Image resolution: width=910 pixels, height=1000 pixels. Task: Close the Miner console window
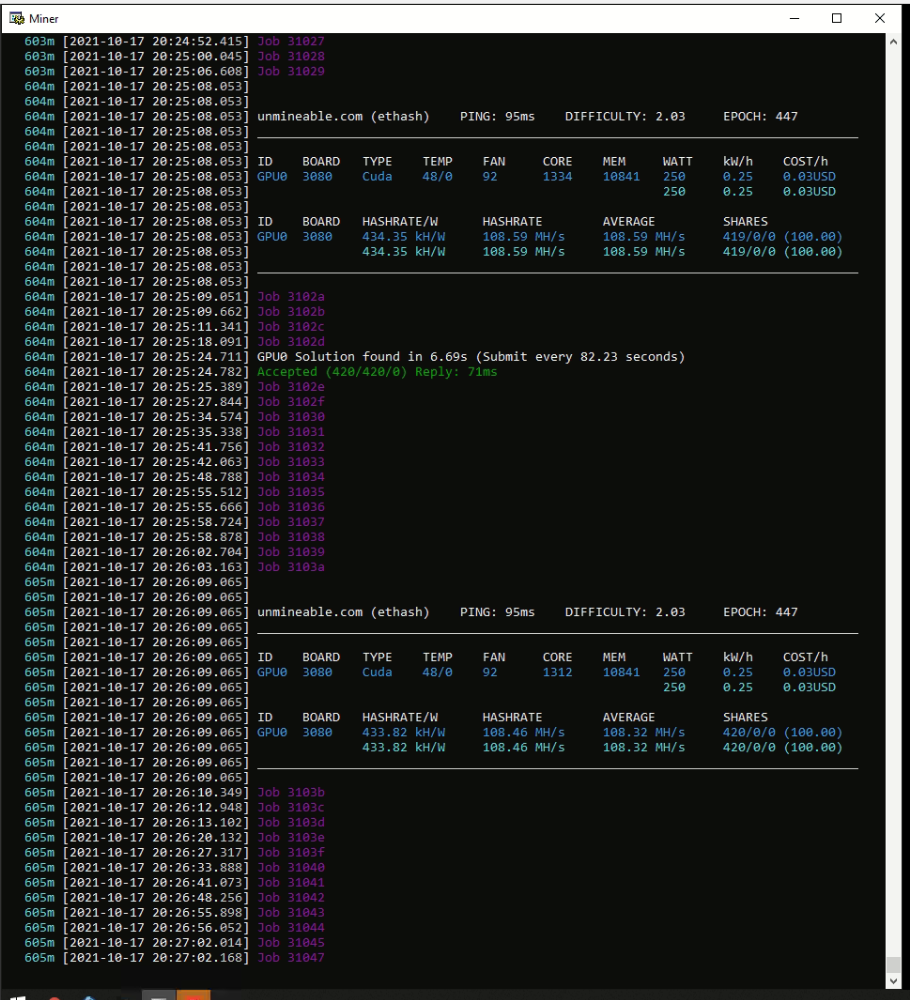pos(879,18)
